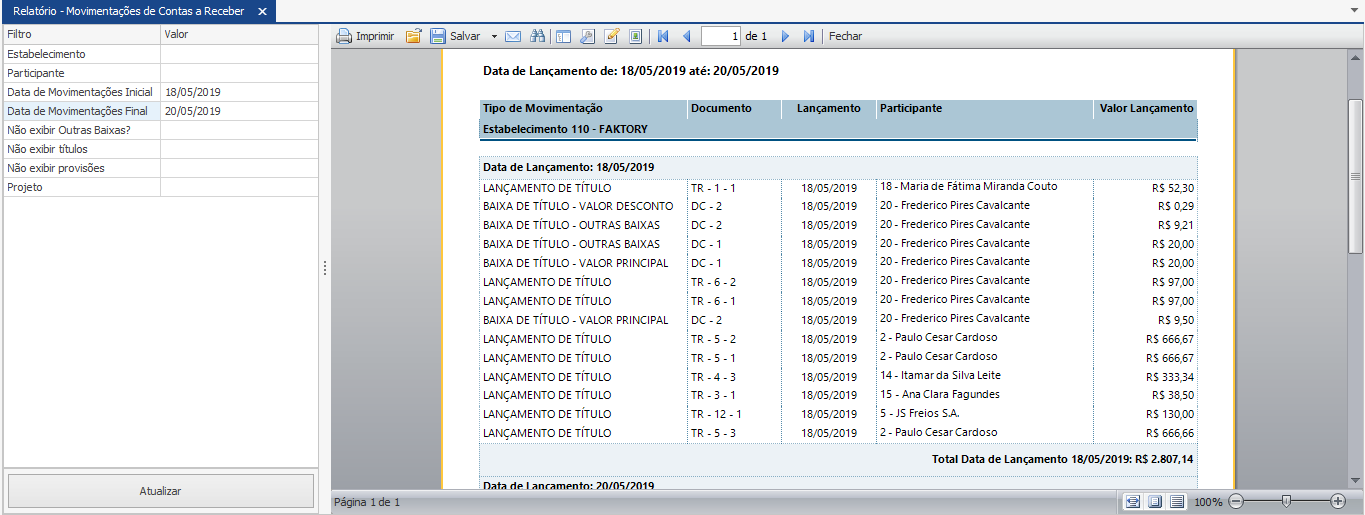Click the zoom in plus button
The image size is (1365, 515).
(1338, 501)
